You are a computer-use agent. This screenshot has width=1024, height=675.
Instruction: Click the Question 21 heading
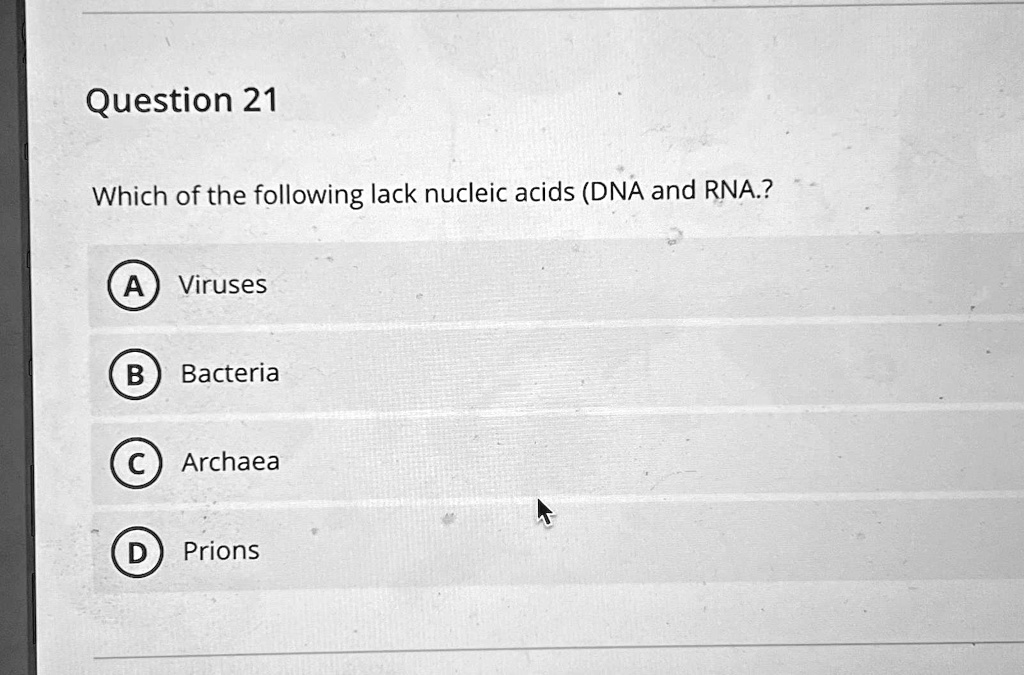[x=182, y=99]
